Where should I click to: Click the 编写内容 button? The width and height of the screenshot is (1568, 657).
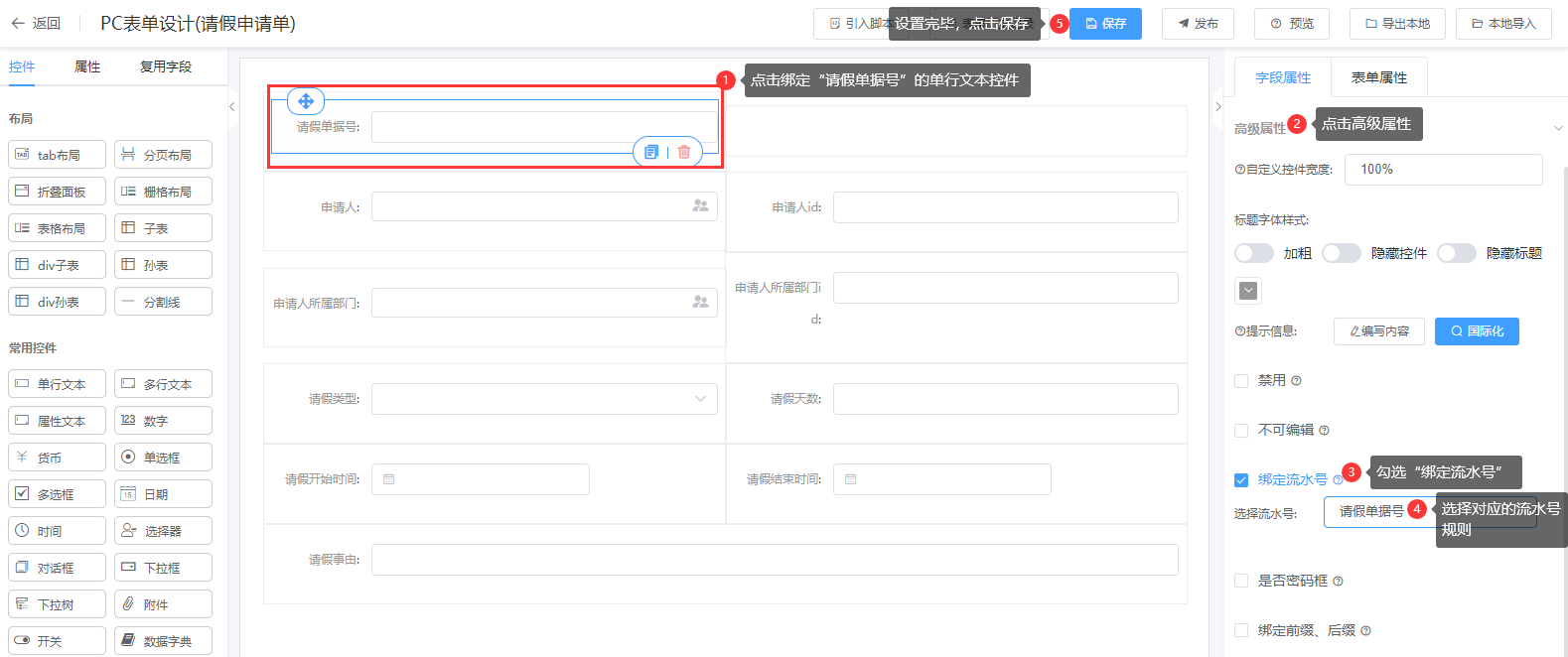(1379, 331)
